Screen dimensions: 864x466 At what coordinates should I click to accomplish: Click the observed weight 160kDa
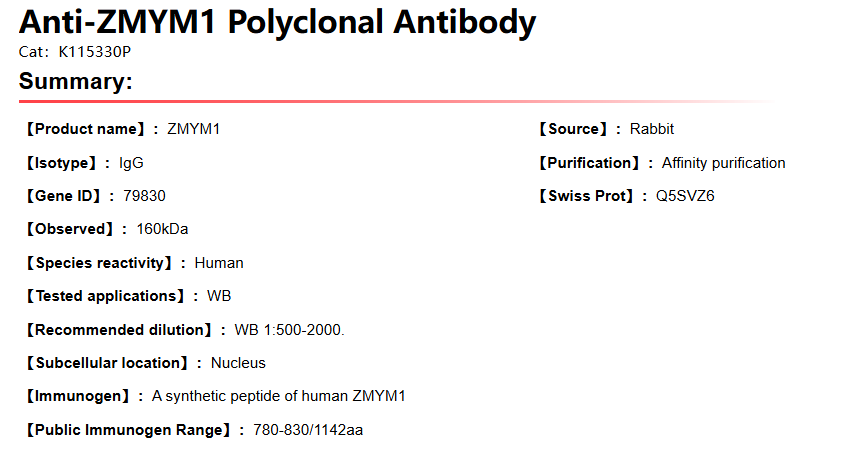pyautogui.click(x=162, y=229)
